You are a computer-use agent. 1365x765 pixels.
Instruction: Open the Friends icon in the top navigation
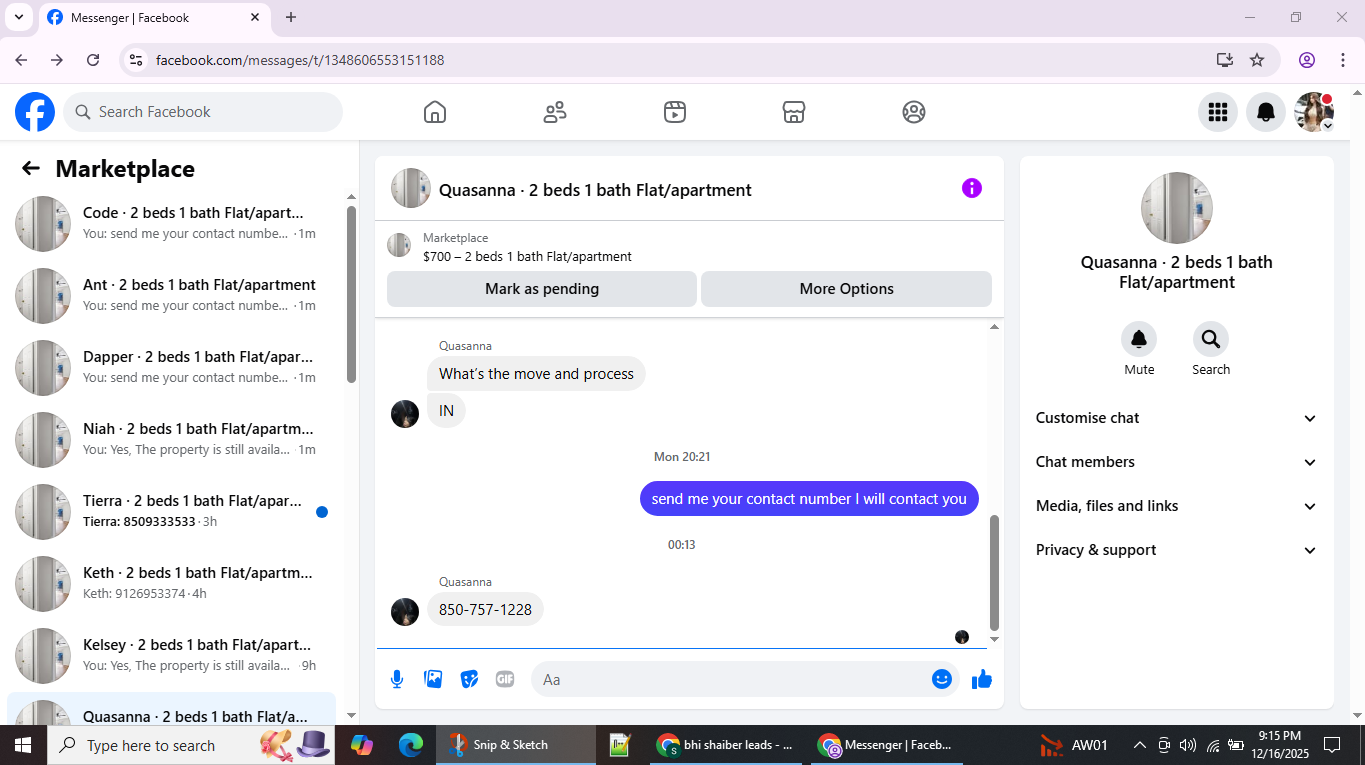(555, 112)
